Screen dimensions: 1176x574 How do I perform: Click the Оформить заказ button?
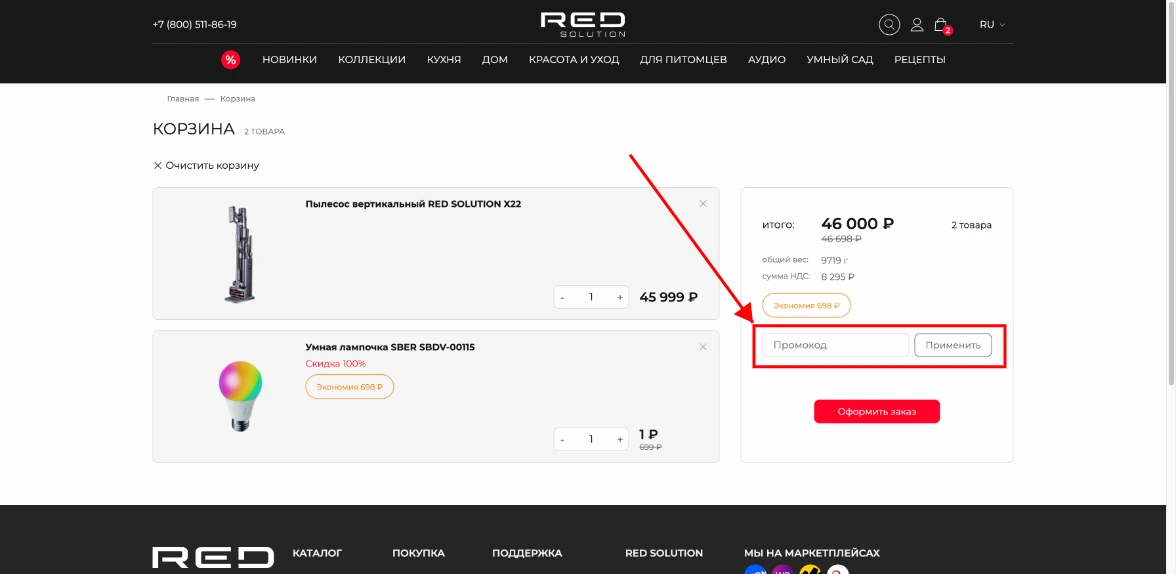[x=877, y=411]
